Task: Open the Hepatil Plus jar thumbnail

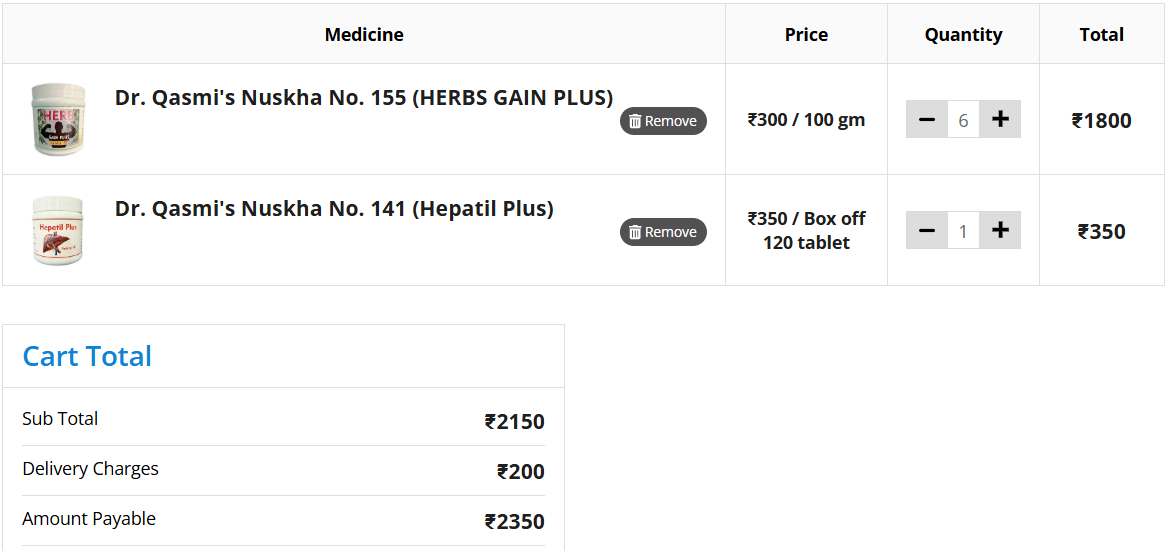Action: click(59, 230)
